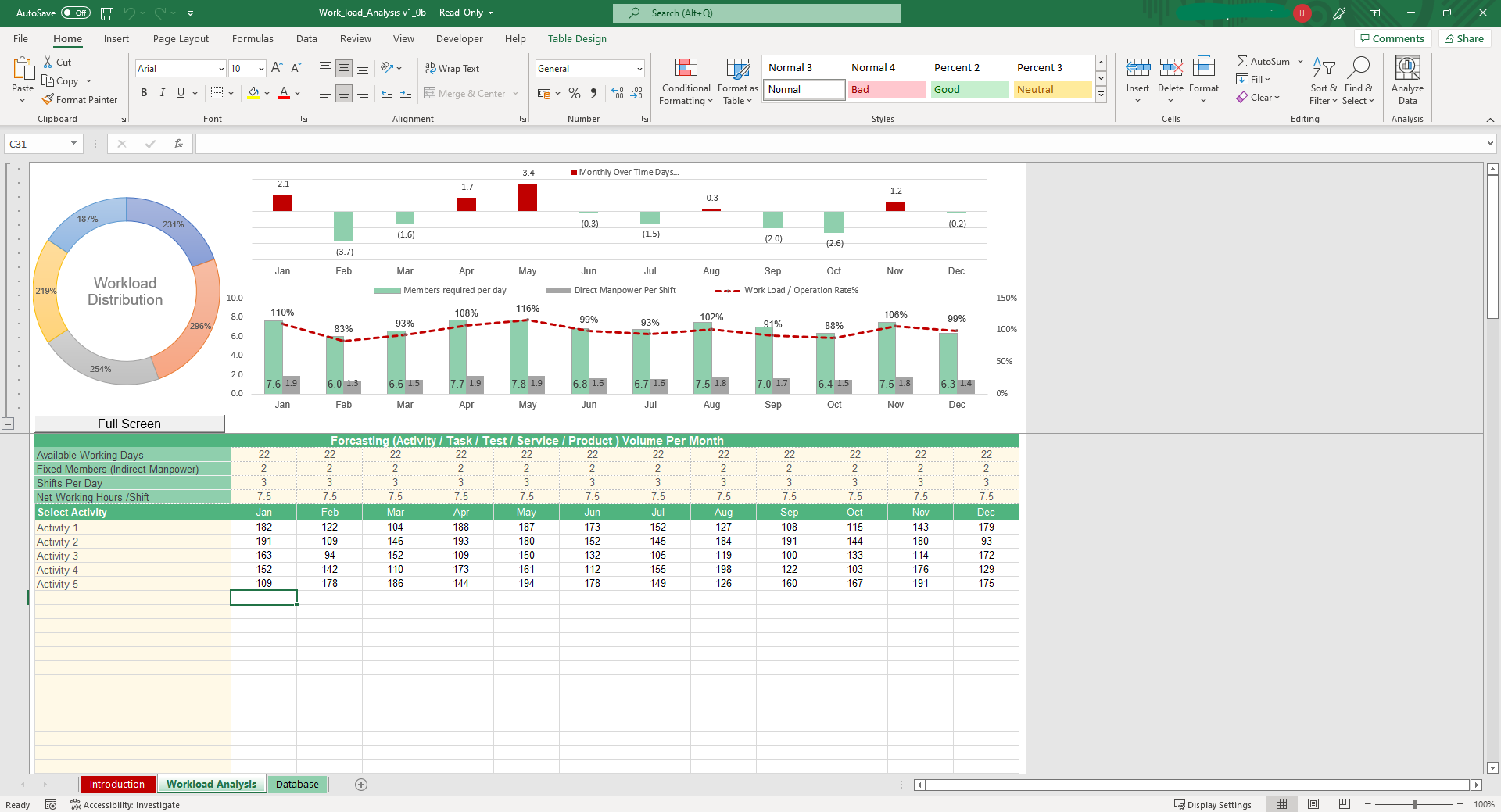Click the Save icon in the title bar
Screen dimensions: 1501x812
107,13
